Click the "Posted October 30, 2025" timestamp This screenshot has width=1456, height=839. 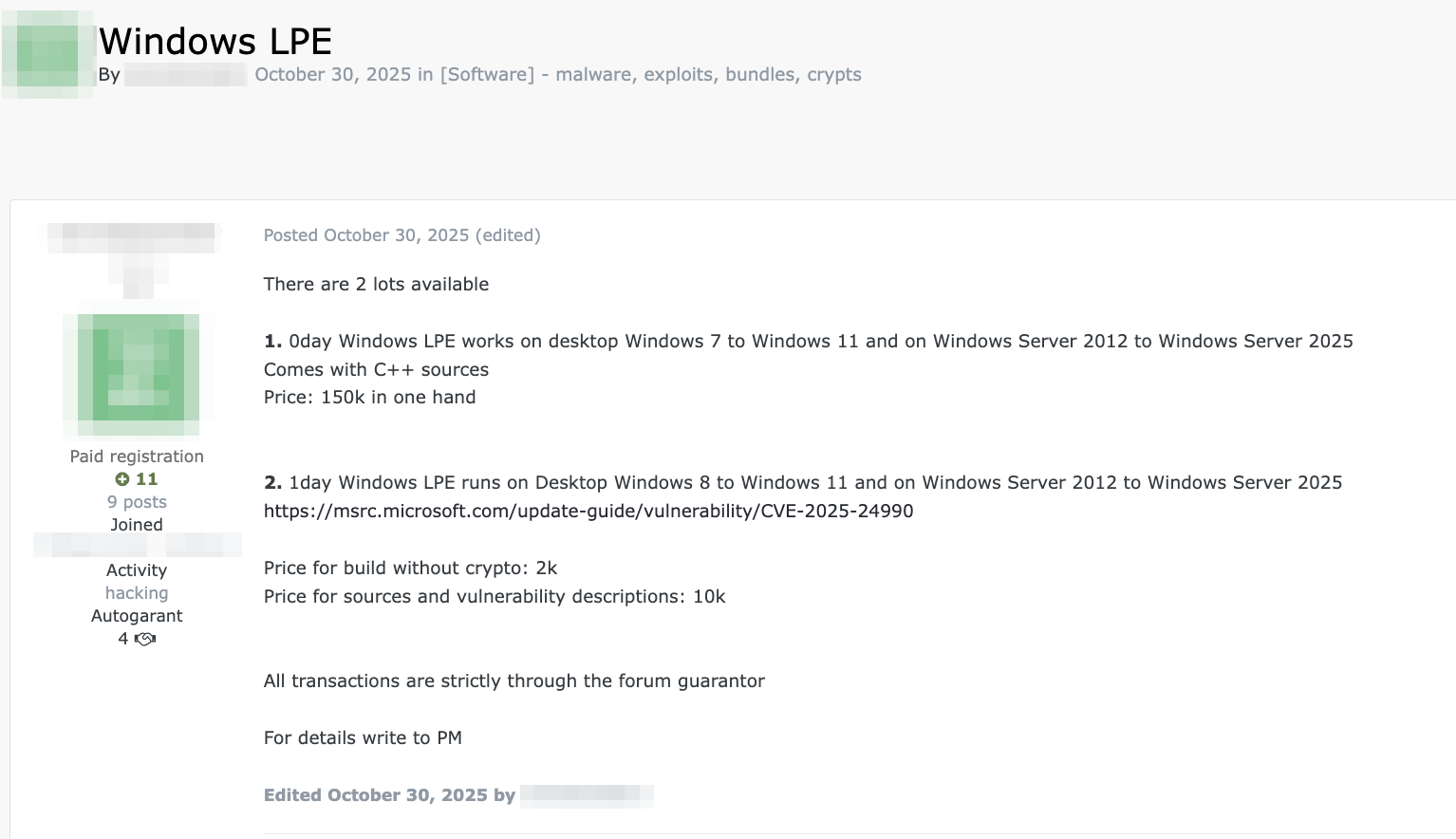click(x=366, y=235)
